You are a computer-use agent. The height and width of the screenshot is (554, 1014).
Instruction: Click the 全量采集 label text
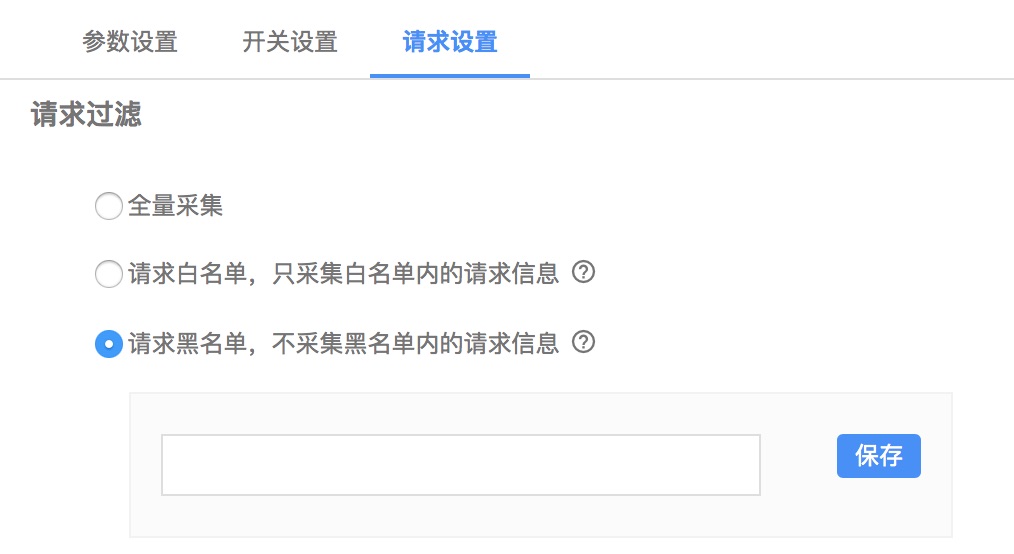click(175, 206)
